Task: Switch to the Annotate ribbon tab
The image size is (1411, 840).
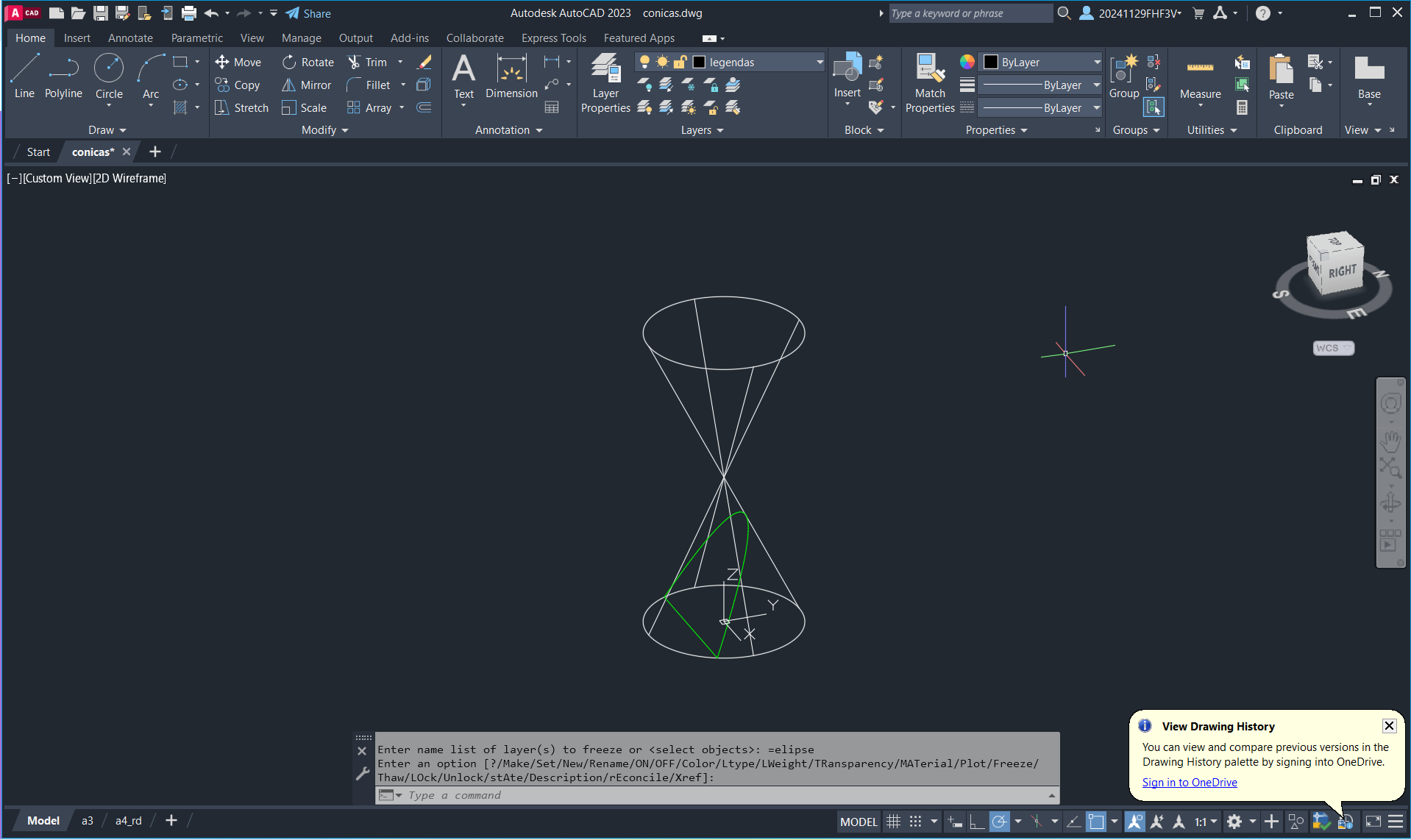Action: tap(130, 38)
